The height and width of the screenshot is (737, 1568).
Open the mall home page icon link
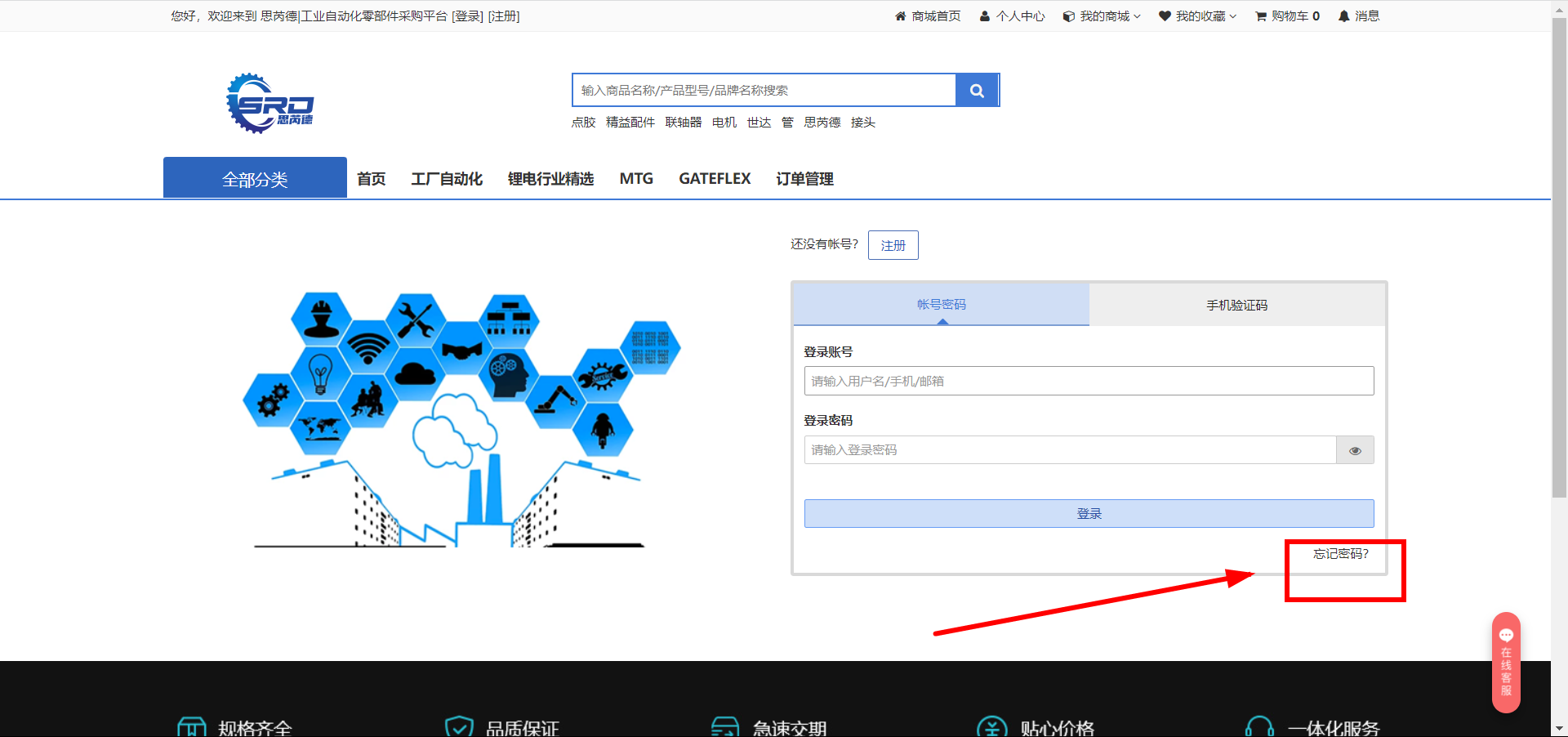tap(900, 16)
